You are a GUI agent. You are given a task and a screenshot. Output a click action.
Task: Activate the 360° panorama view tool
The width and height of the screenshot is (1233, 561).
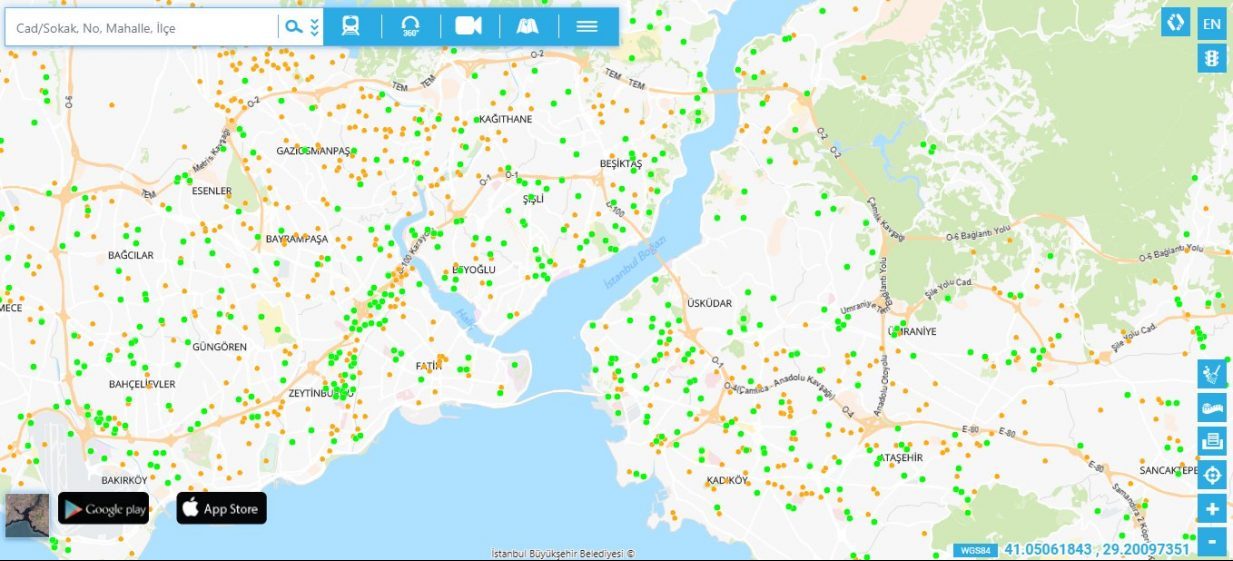coord(410,26)
